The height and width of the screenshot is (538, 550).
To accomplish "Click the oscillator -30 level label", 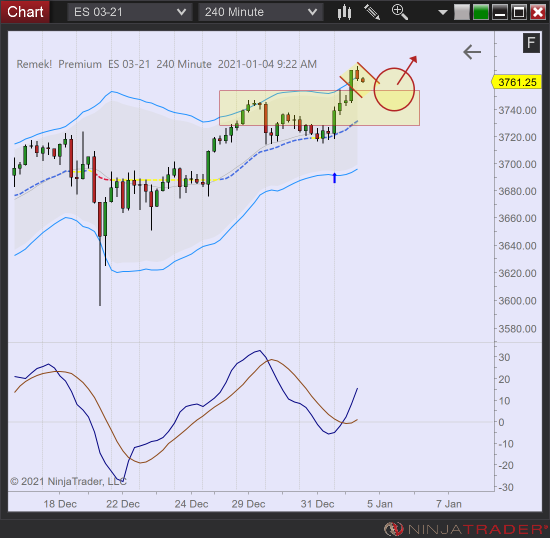I will (506, 487).
